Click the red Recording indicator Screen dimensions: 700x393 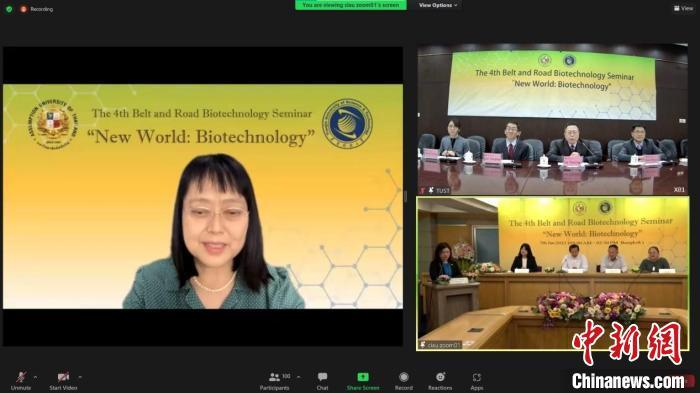[37, 9]
